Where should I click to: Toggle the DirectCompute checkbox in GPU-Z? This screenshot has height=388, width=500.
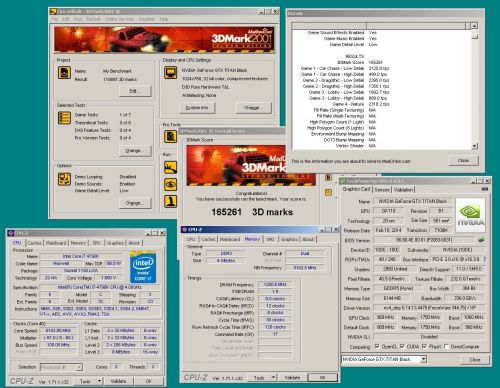446,346
